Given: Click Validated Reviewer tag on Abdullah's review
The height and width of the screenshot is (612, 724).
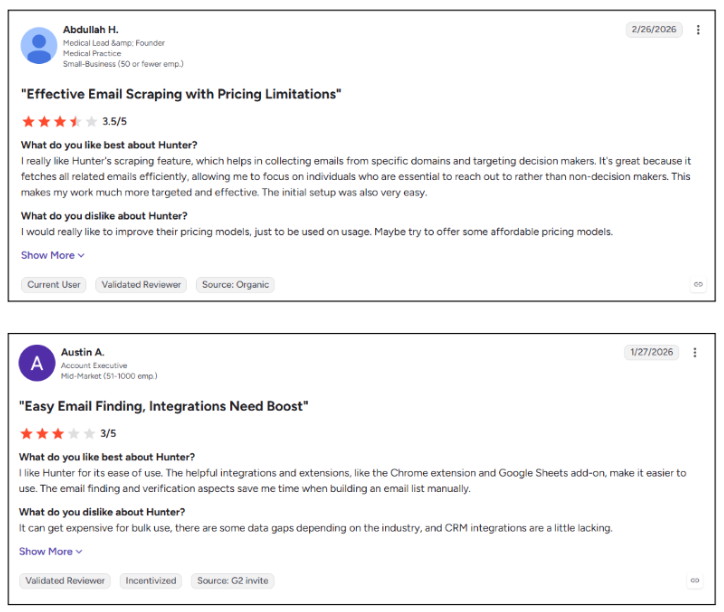Looking at the screenshot, I should [141, 285].
